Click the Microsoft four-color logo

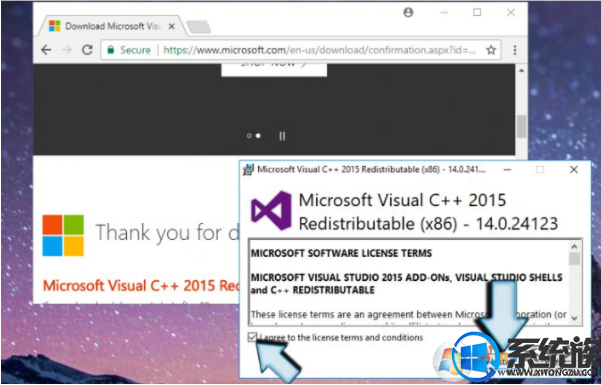[63, 235]
